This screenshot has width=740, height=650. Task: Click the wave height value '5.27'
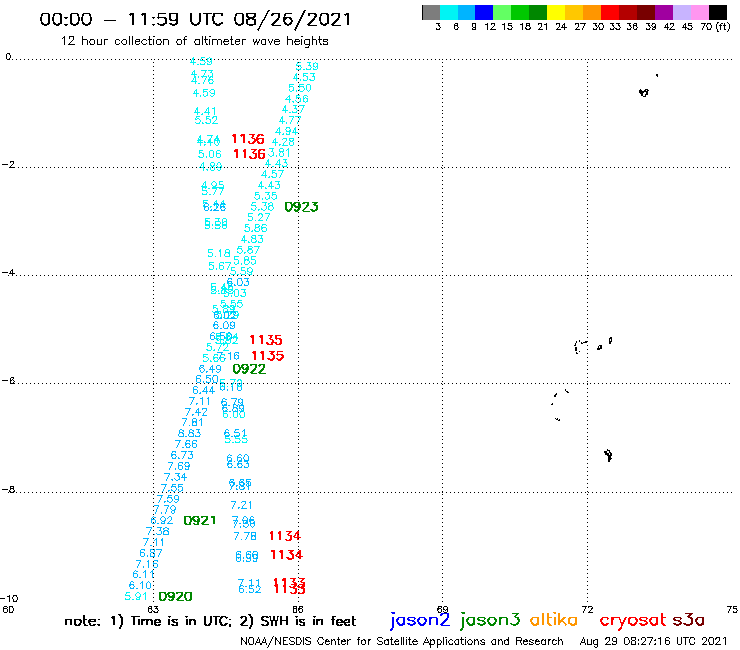tap(259, 217)
